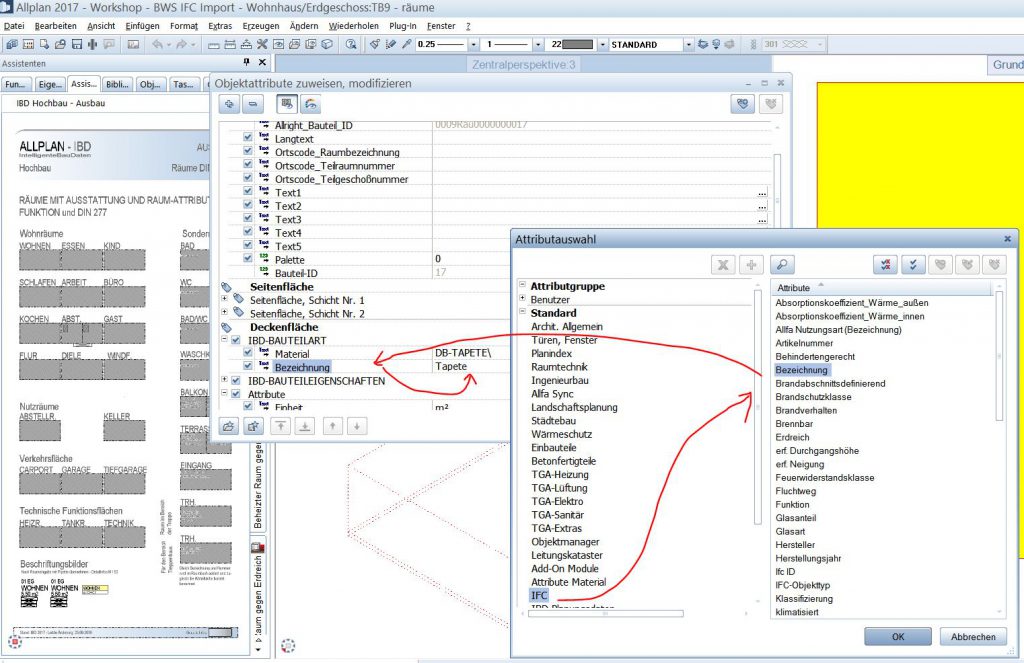
Task: Select the magnifier search icon in Attributauswahl
Action: pyautogui.click(x=781, y=264)
